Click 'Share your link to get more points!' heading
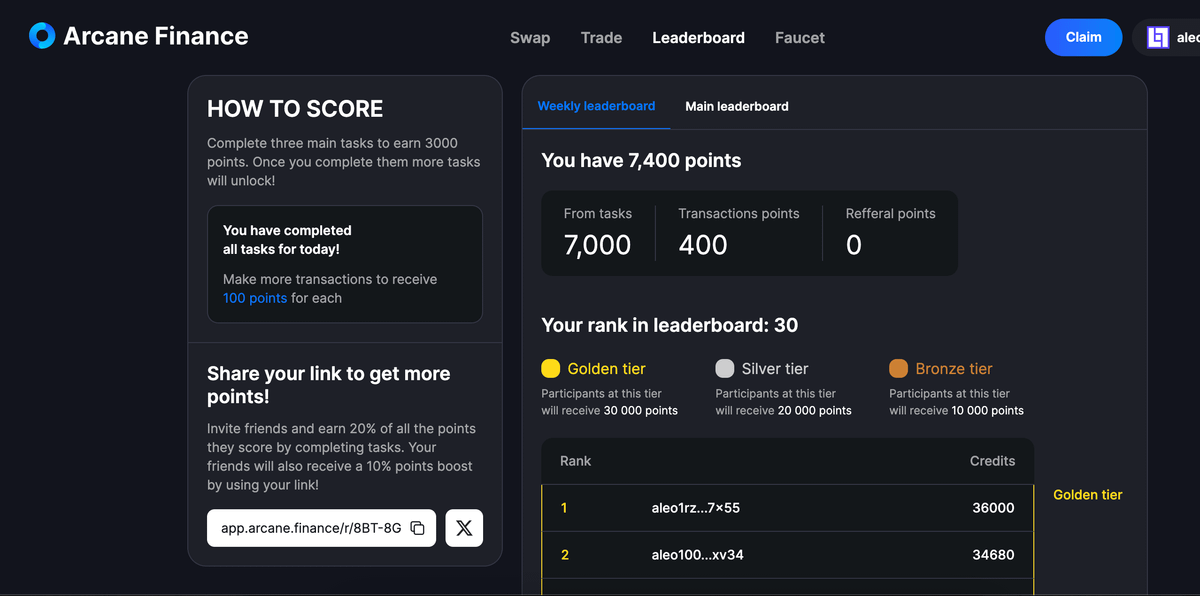1200x596 pixels. (328, 385)
